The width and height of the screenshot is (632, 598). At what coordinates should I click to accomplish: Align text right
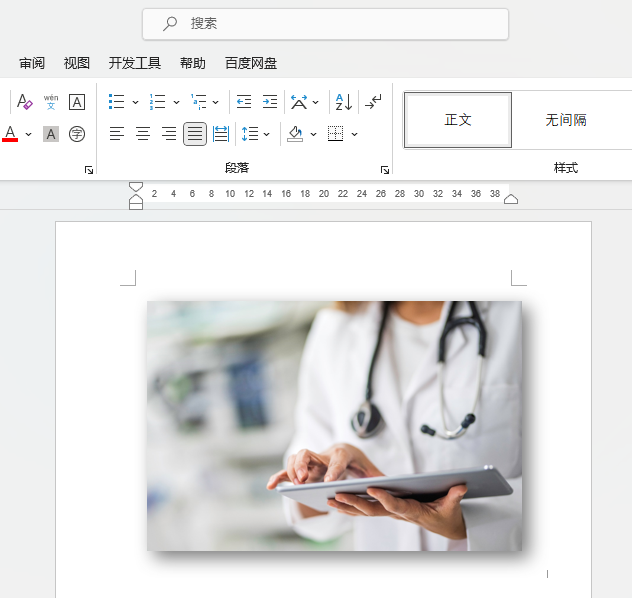click(x=168, y=134)
